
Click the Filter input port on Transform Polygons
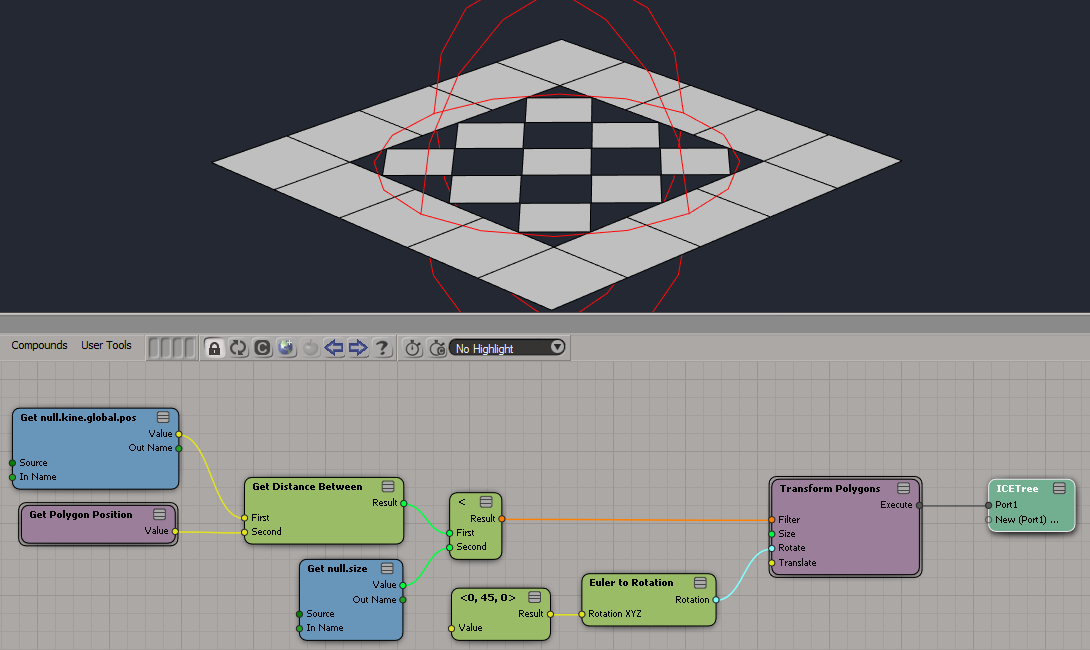[x=772, y=520]
